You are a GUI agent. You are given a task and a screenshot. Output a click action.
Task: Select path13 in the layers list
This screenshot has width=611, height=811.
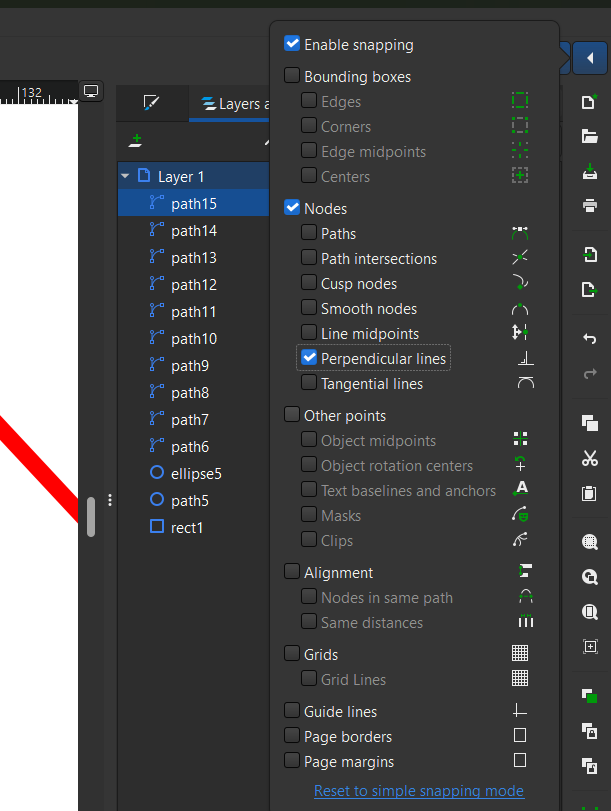click(x=193, y=257)
